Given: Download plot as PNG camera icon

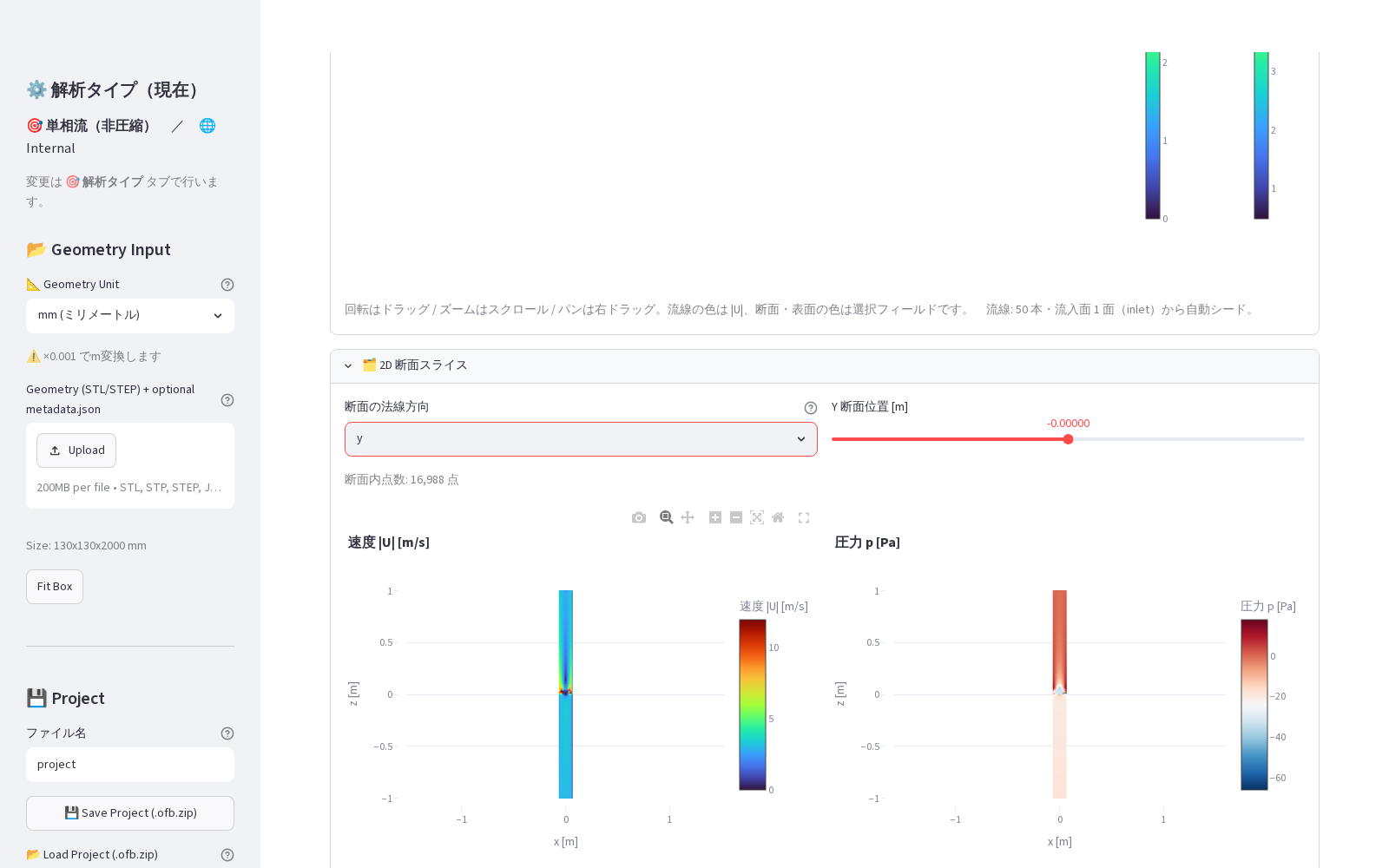Looking at the screenshot, I should click(x=639, y=517).
